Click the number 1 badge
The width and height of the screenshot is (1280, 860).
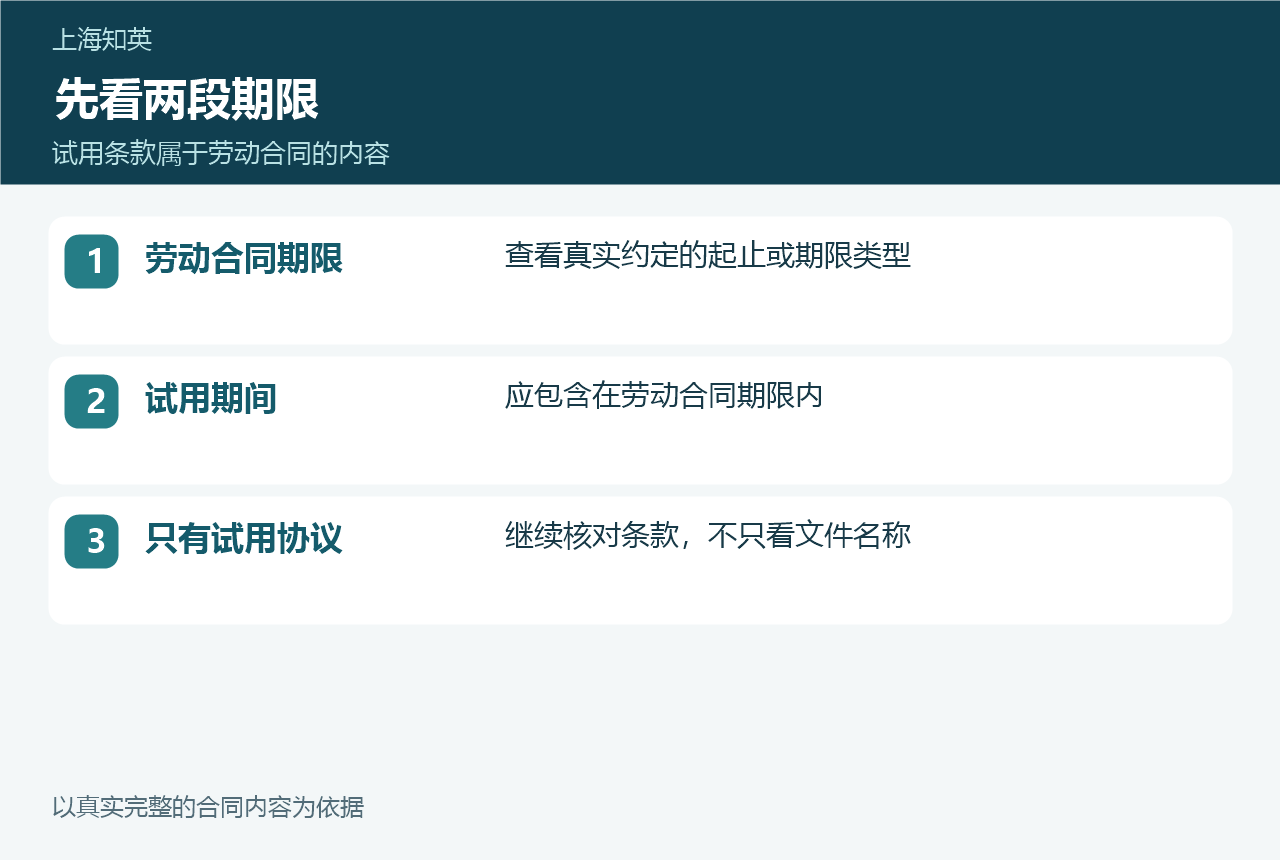click(92, 261)
